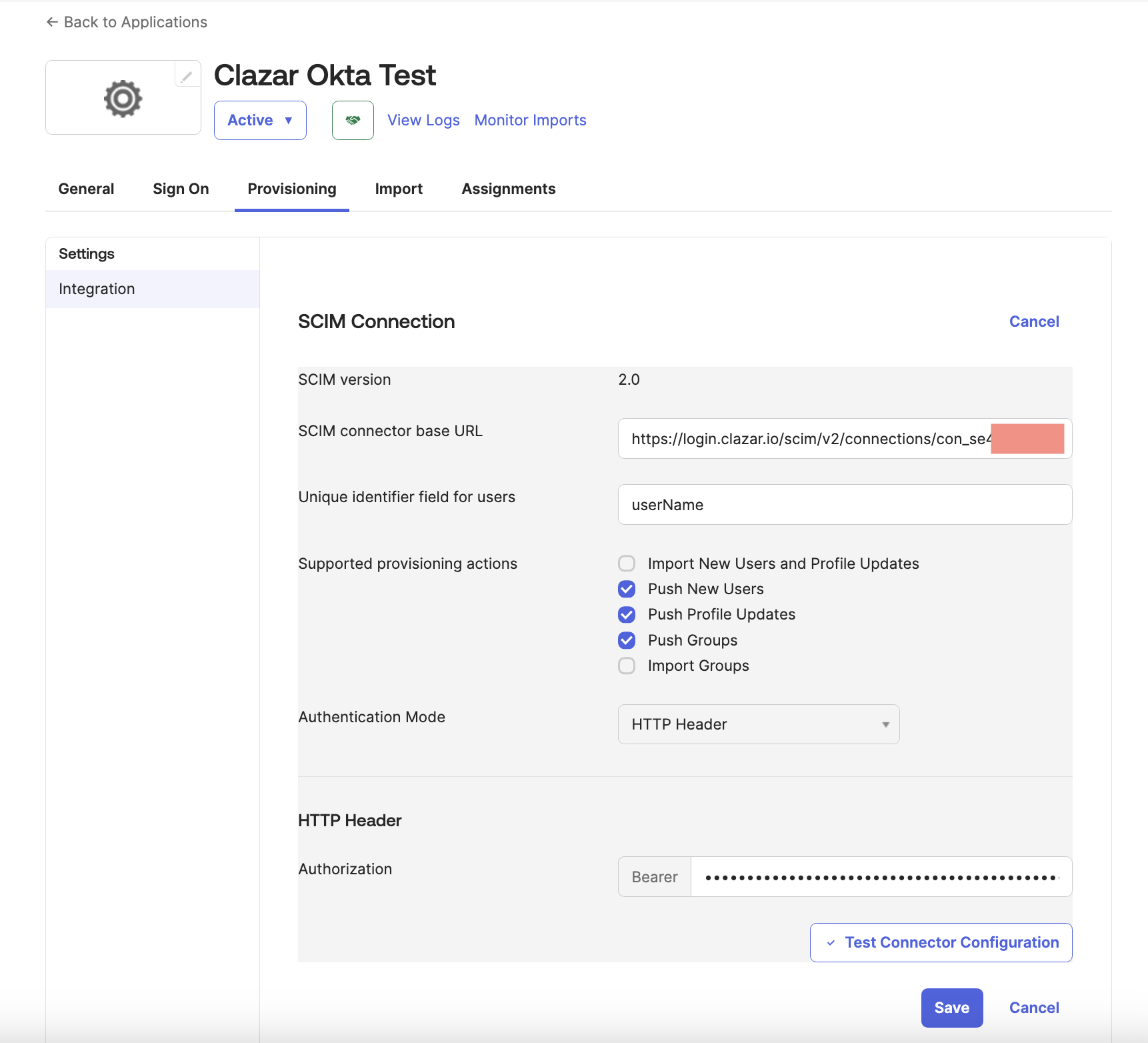This screenshot has height=1043, width=1148.
Task: Click Test Connector Configuration button
Action: tap(941, 942)
